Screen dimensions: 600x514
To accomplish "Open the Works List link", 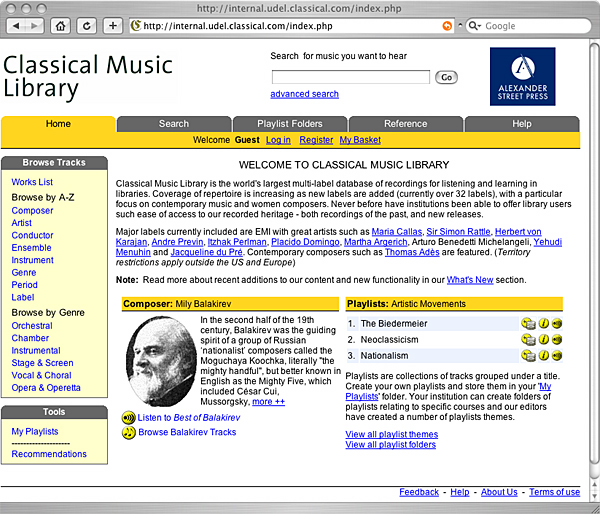I will click(x=32, y=182).
